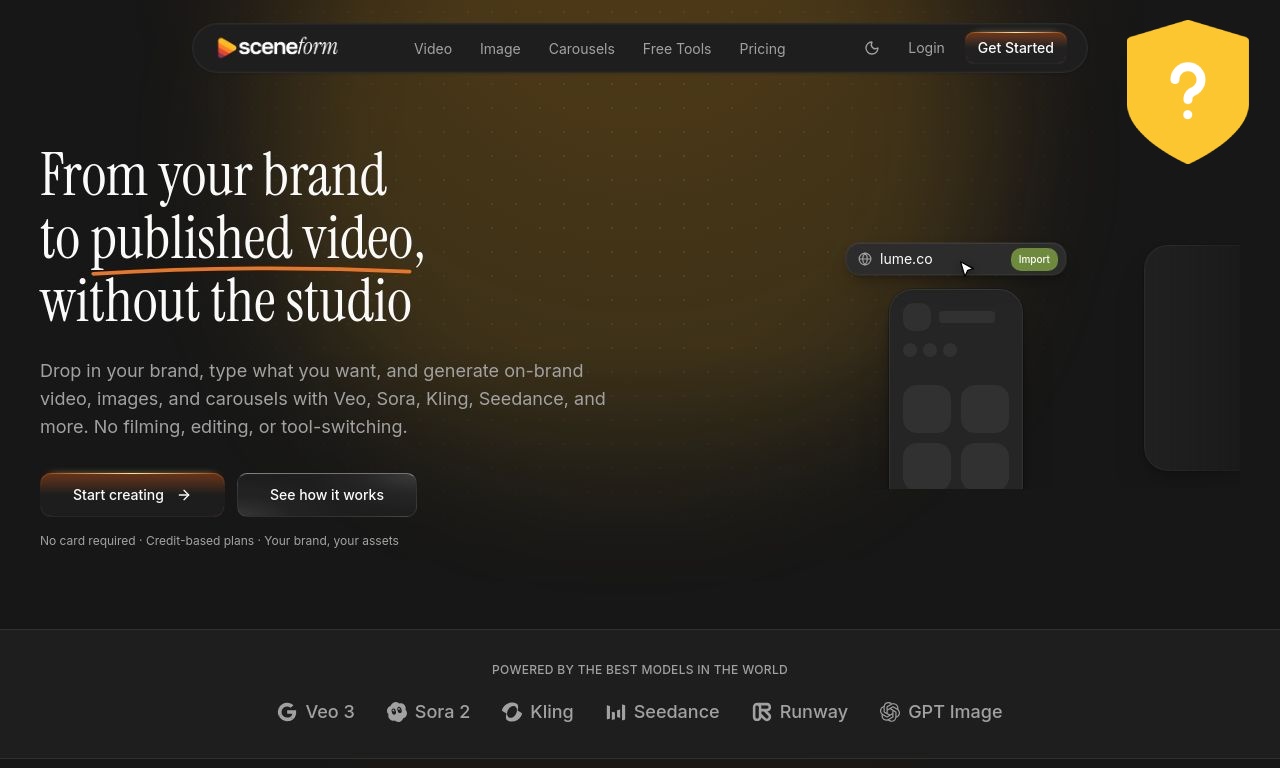Click the See how it works button
Screen dimensions: 1280x768
[327, 495]
